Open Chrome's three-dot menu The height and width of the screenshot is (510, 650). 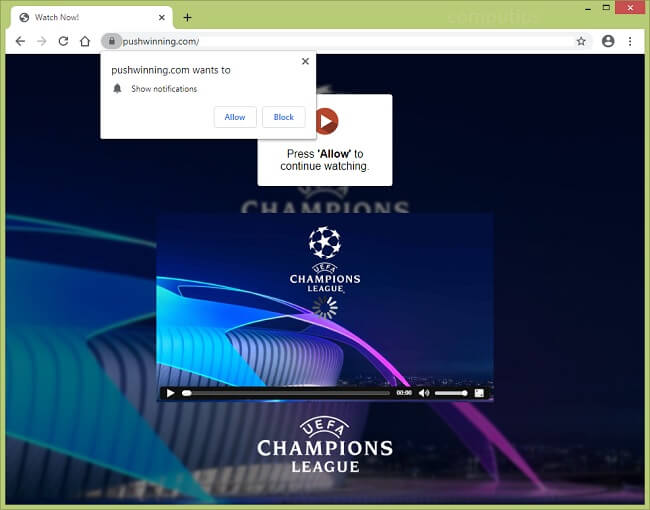pos(630,41)
